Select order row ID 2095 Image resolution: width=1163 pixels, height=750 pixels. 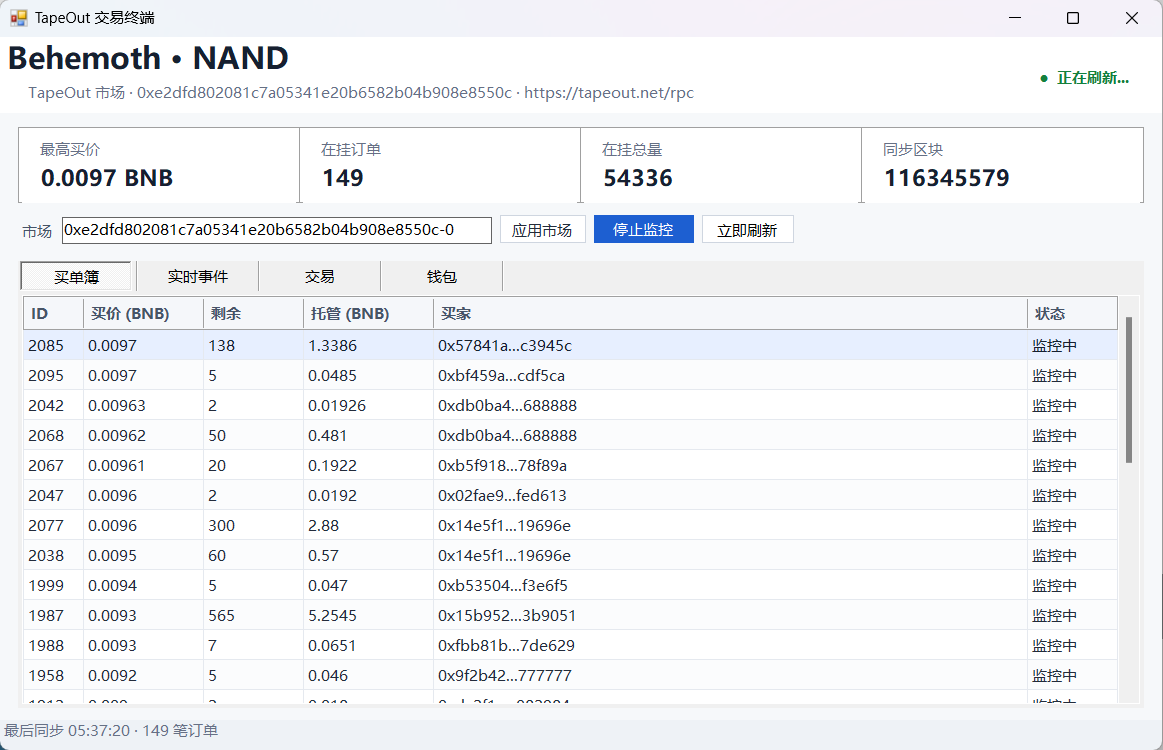pos(570,375)
